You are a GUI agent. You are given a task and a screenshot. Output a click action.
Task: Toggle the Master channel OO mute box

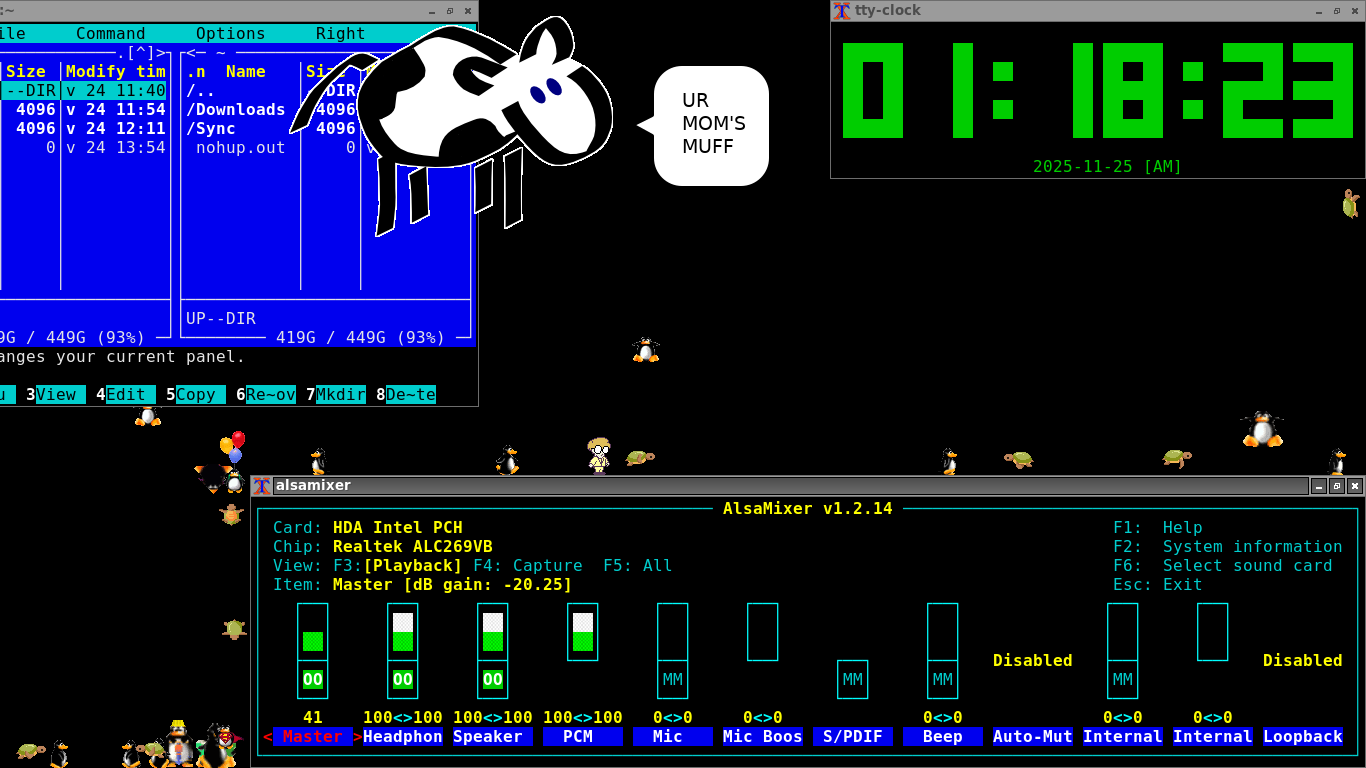click(x=313, y=680)
